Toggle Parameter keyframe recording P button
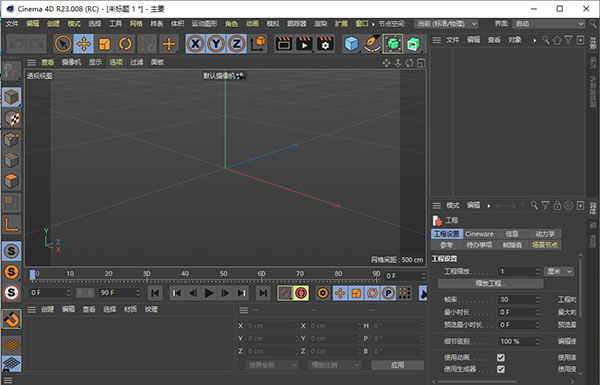The image size is (600, 385). pos(388,293)
